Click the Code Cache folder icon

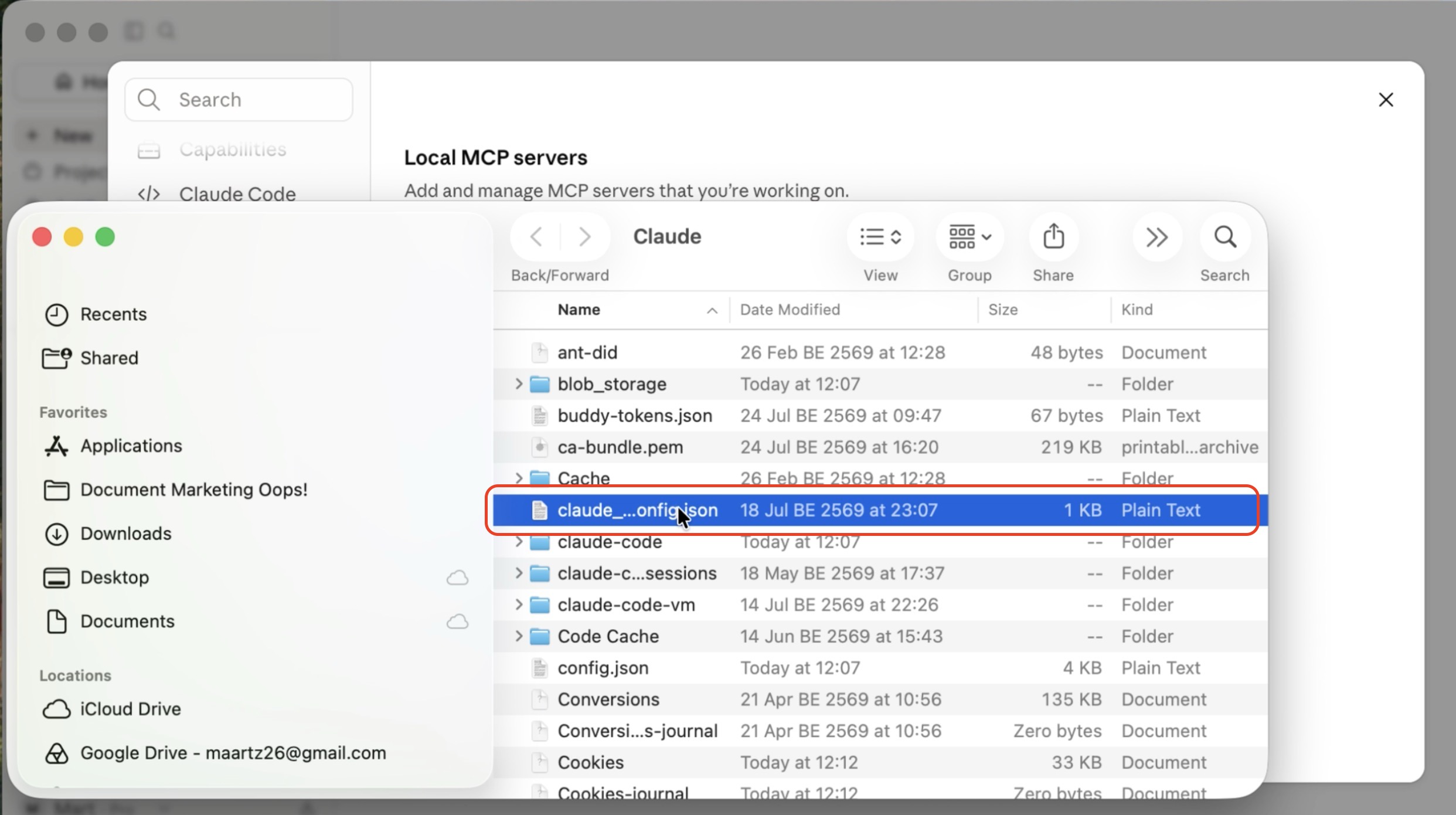pyautogui.click(x=540, y=636)
